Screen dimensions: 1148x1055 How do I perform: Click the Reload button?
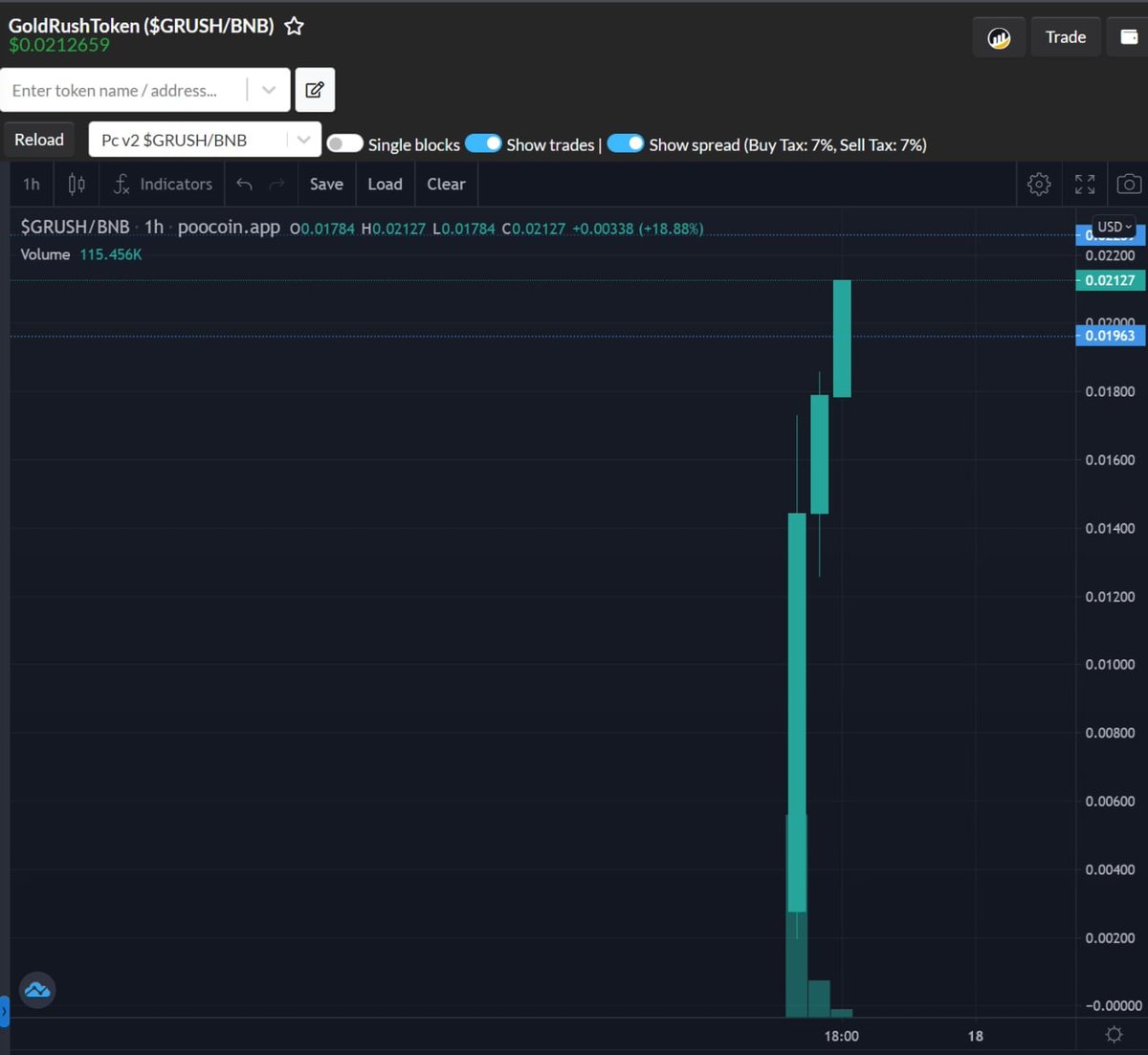(x=39, y=140)
